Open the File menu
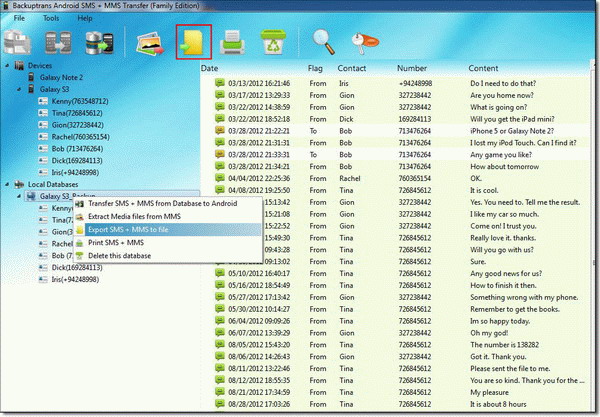The height and width of the screenshot is (417, 600). [x=19, y=18]
